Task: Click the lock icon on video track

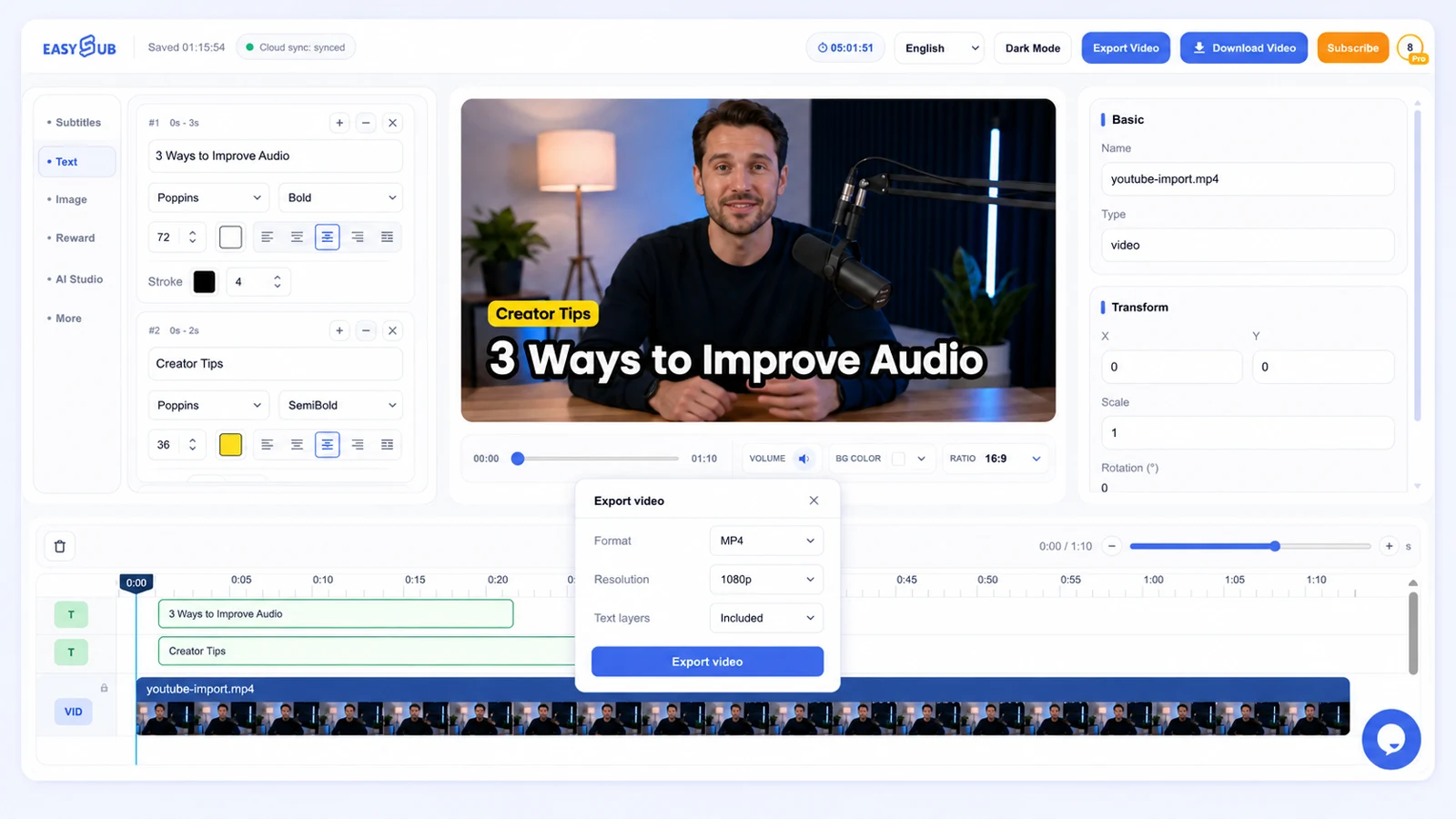Action: pos(104,688)
